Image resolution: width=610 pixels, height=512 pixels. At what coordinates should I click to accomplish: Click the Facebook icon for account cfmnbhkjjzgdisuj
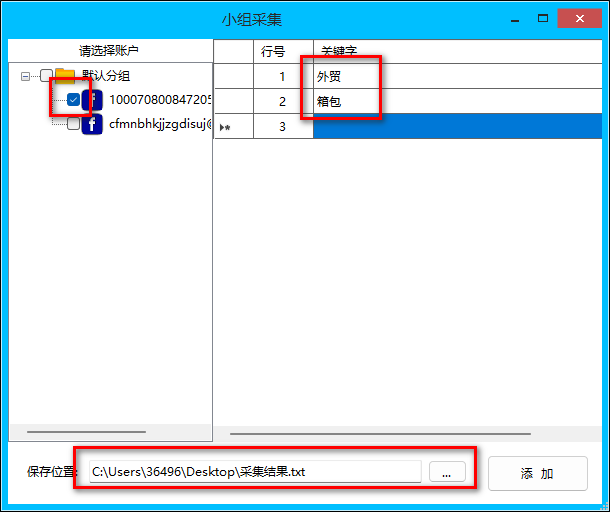coord(92,125)
